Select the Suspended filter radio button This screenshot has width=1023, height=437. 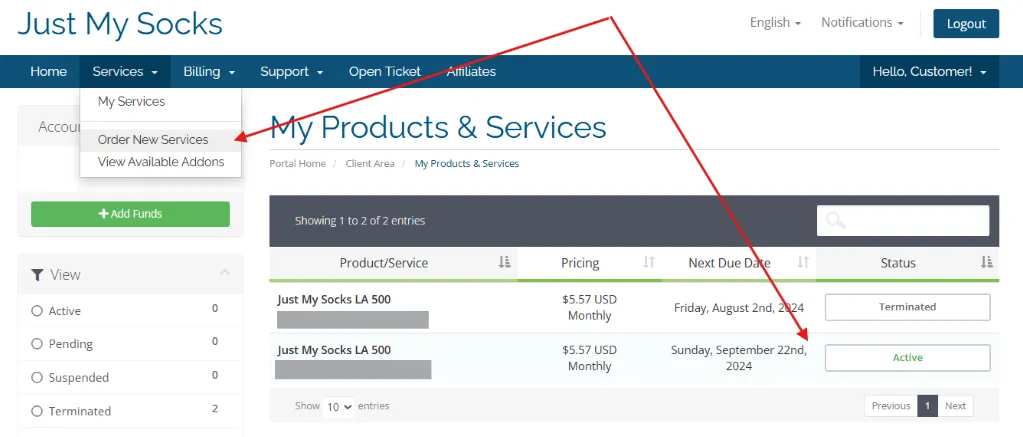pos(37,378)
